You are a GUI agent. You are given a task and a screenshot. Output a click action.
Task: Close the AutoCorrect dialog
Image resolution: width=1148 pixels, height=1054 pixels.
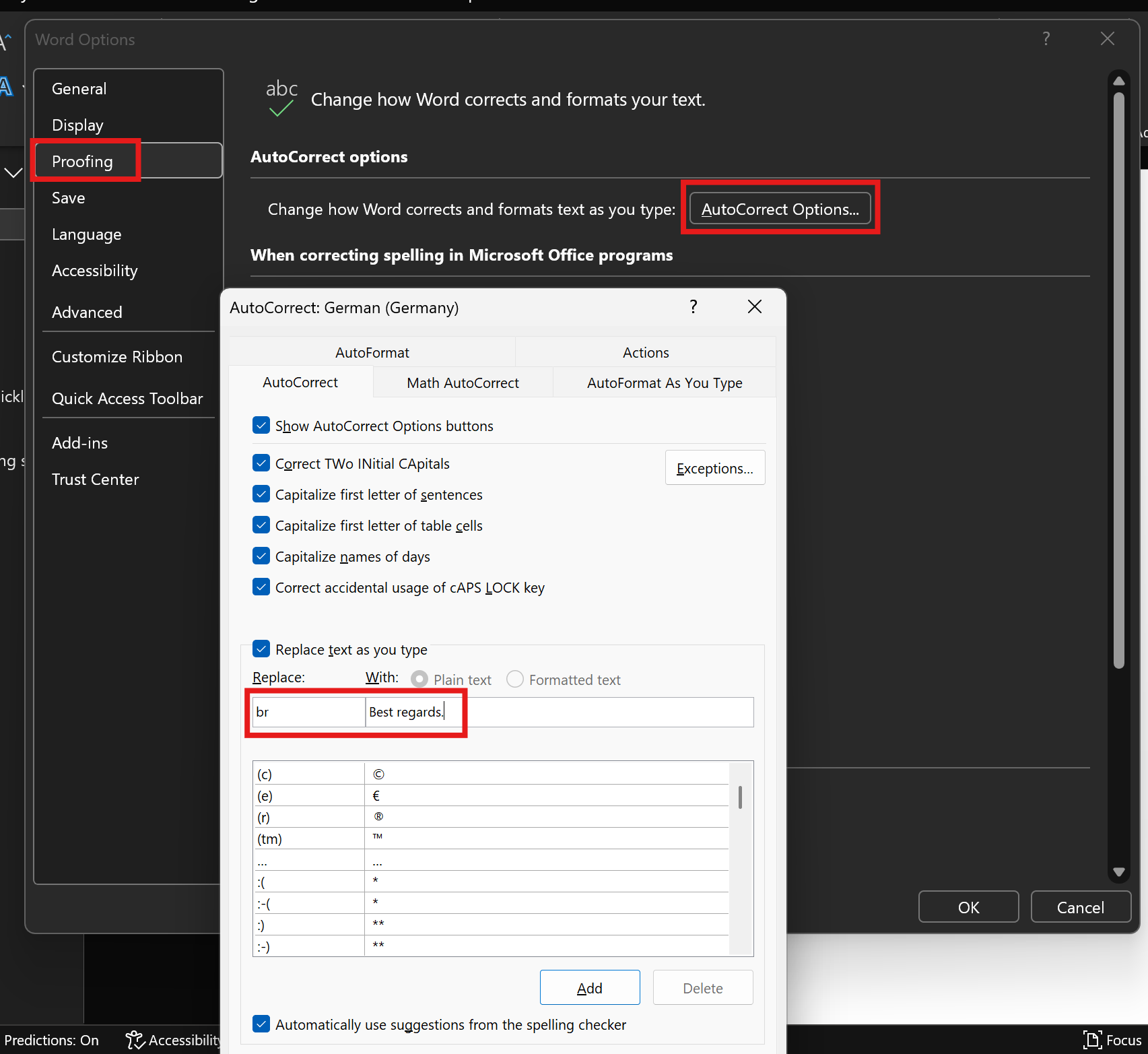[755, 307]
